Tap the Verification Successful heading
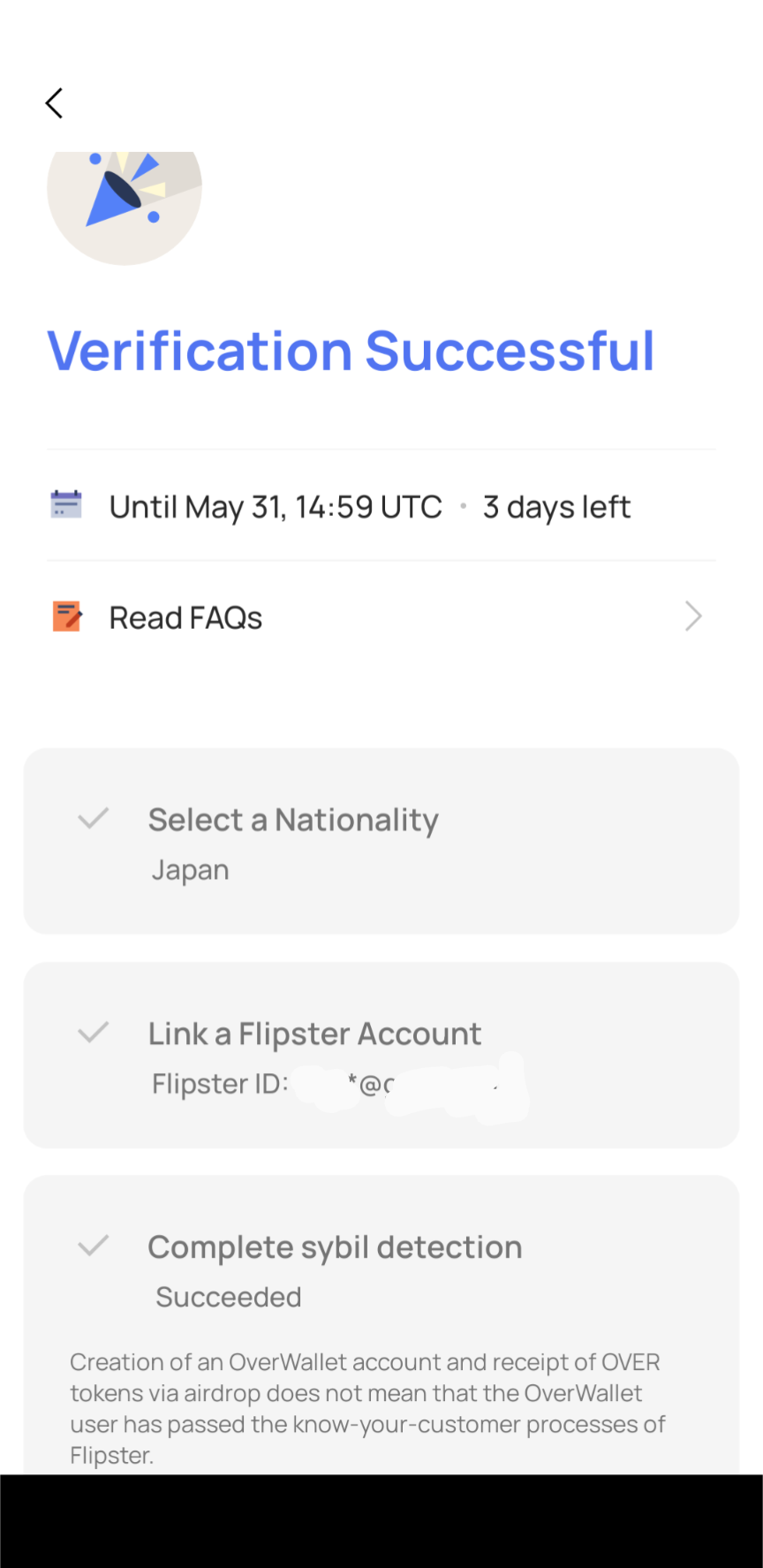The width and height of the screenshot is (763, 1568). [x=351, y=352]
